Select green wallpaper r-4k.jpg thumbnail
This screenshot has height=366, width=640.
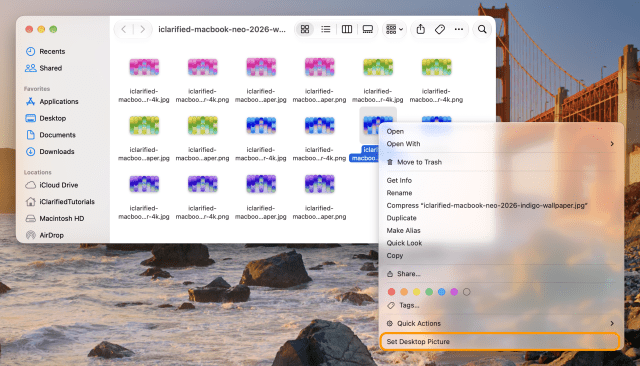pos(378,67)
